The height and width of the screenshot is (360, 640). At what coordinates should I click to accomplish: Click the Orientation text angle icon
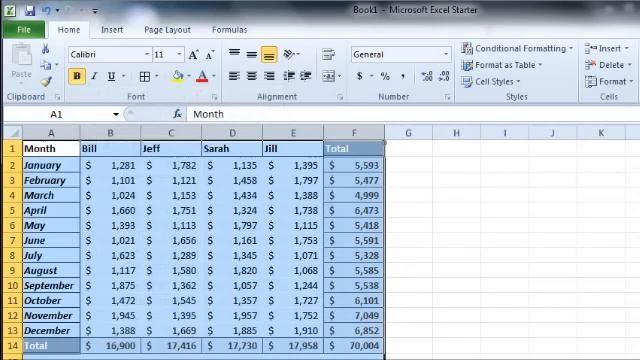[x=290, y=54]
